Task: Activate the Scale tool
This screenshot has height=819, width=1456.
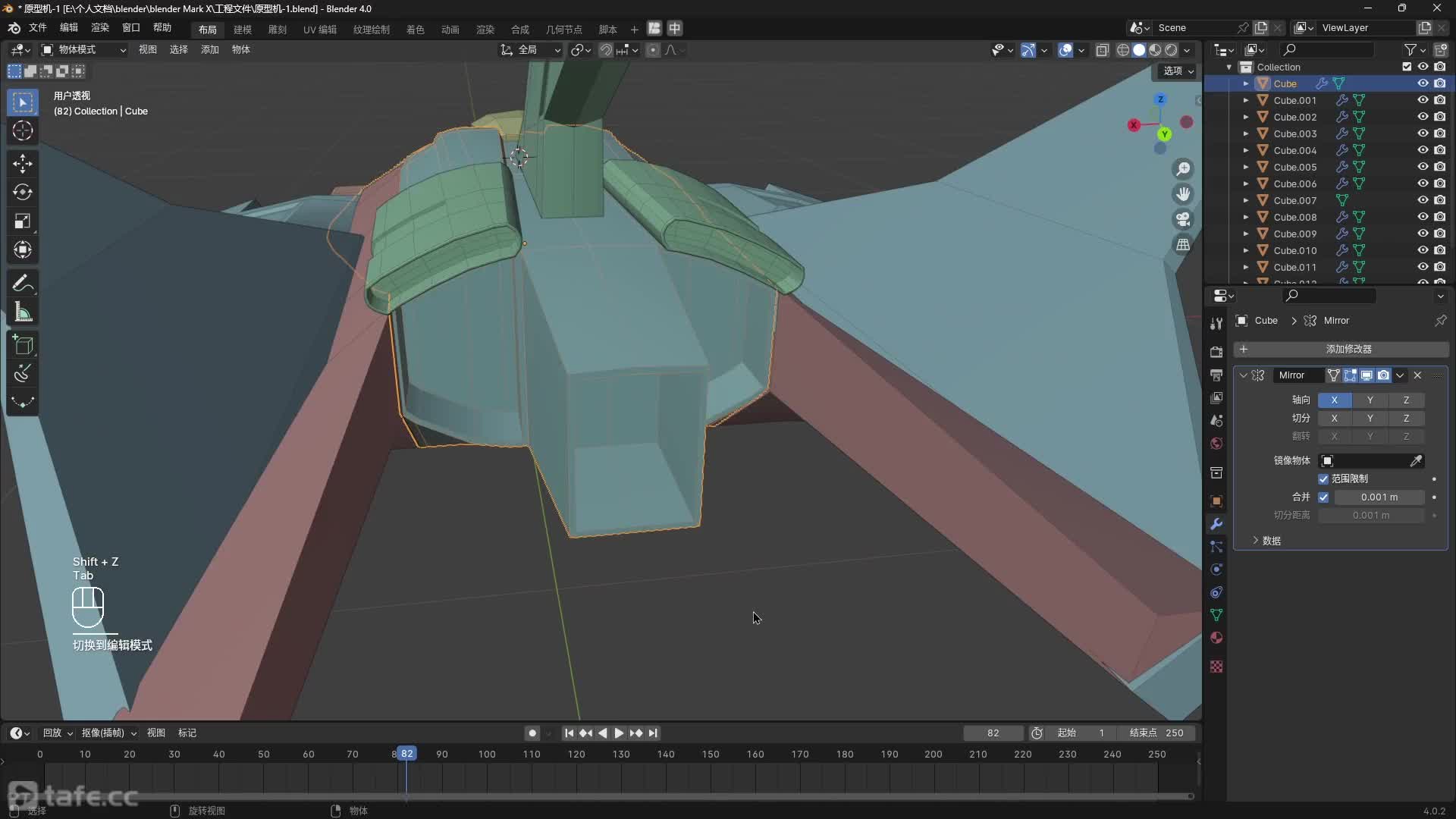Action: 23,221
